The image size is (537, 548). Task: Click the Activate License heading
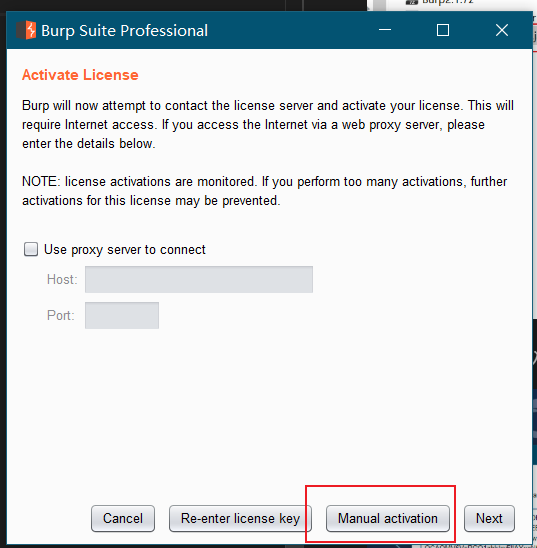point(80,75)
